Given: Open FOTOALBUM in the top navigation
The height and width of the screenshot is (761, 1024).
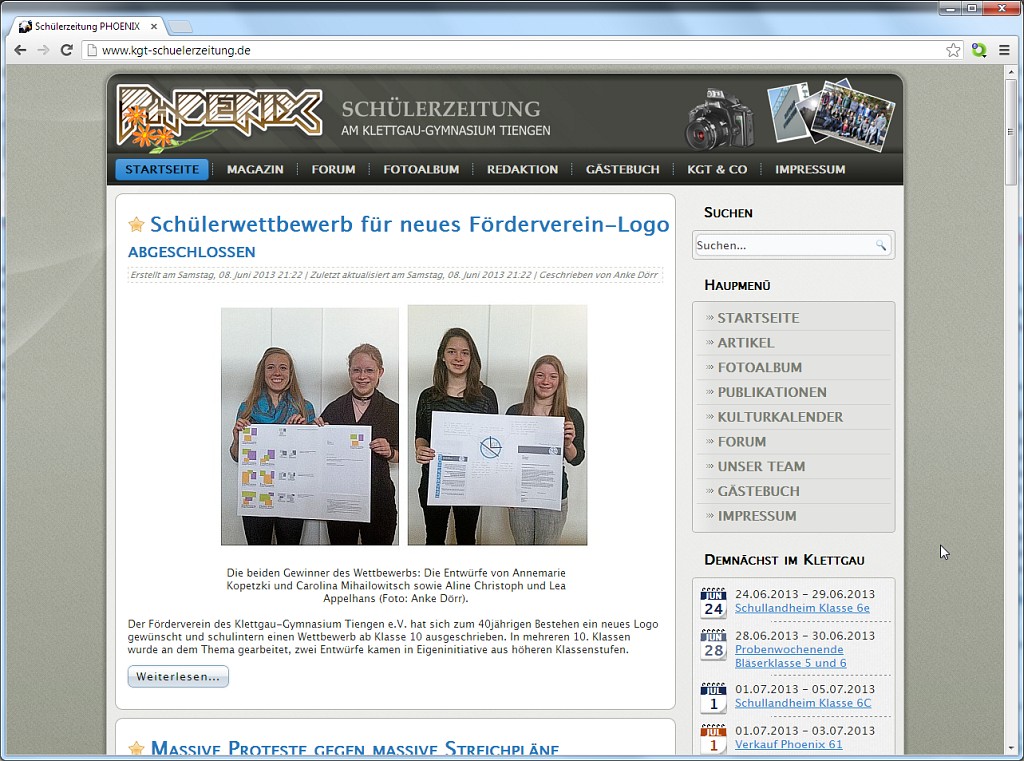Looking at the screenshot, I should tap(421, 169).
